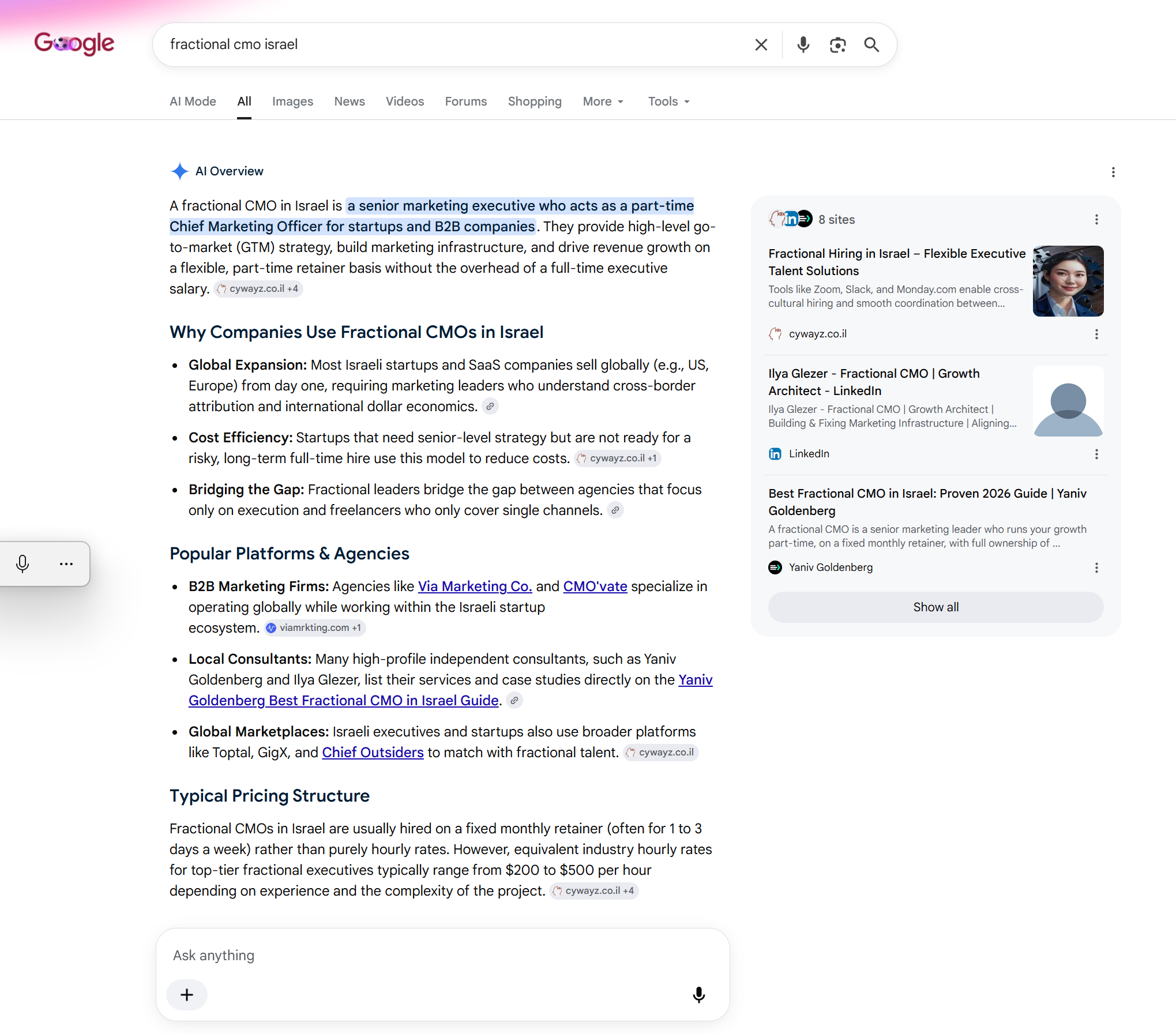Click microphone in Ask anything box
Screen dimensions: 1176x1034
pos(698,994)
